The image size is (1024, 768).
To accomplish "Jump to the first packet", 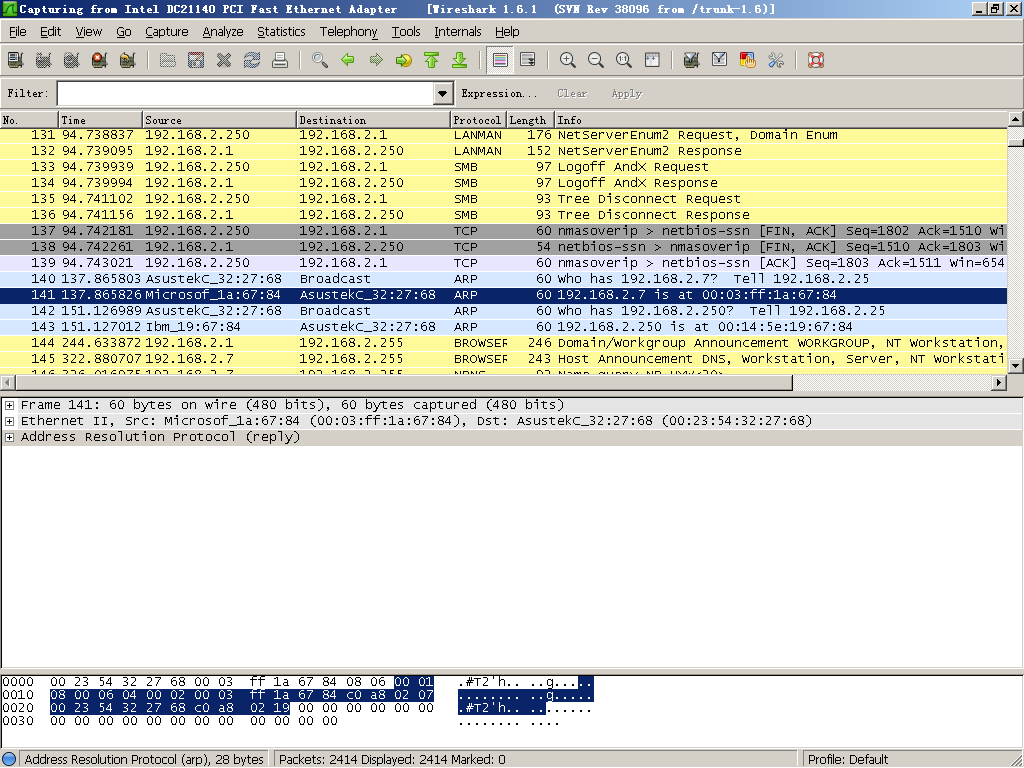I will click(x=432, y=61).
